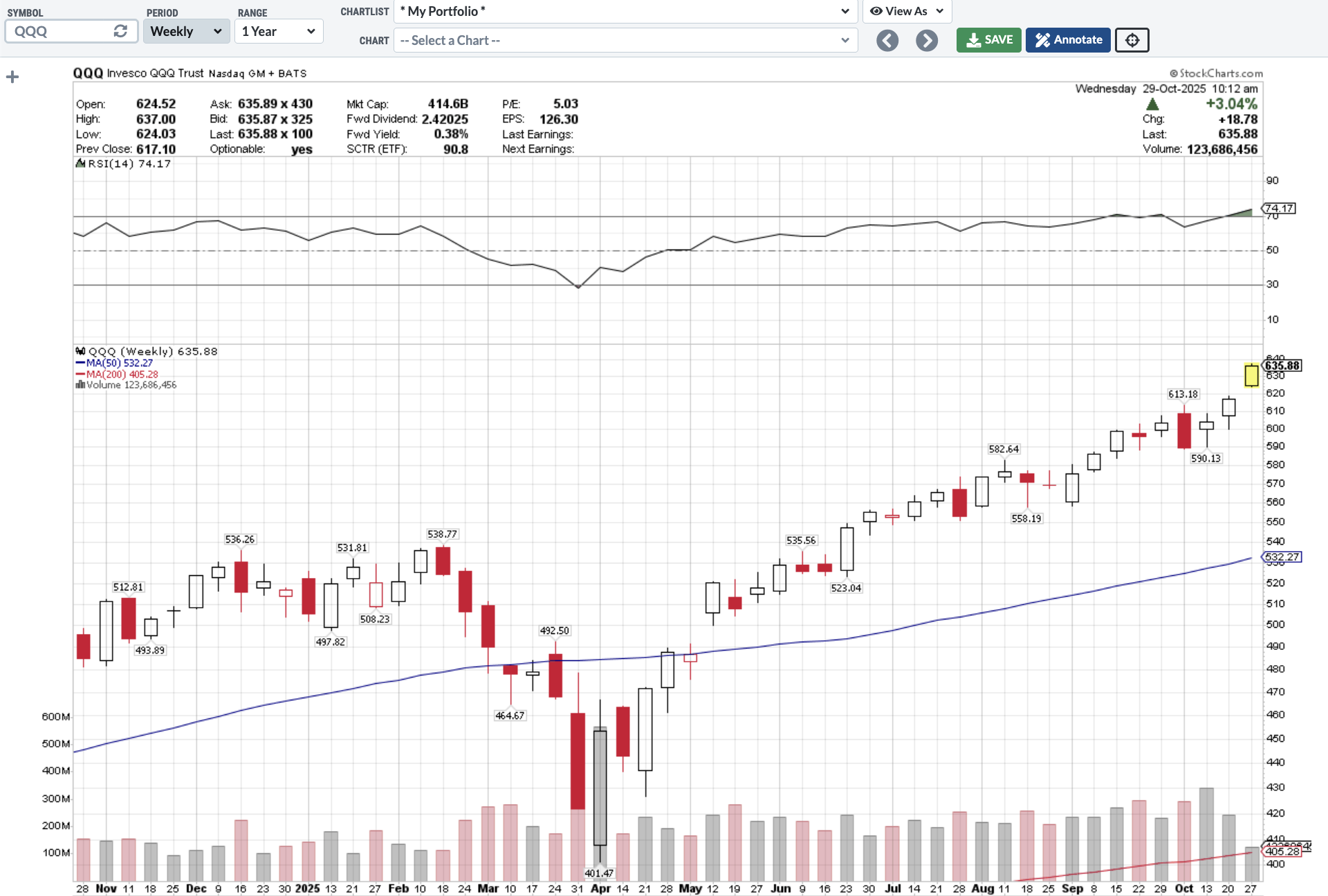
Task: Open the Select a Chart dropdown
Action: [625, 40]
